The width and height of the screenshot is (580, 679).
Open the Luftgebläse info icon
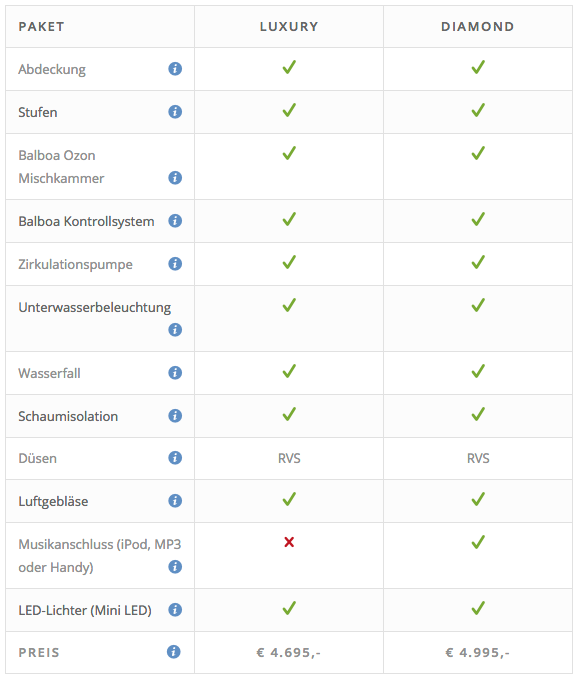pyautogui.click(x=175, y=501)
